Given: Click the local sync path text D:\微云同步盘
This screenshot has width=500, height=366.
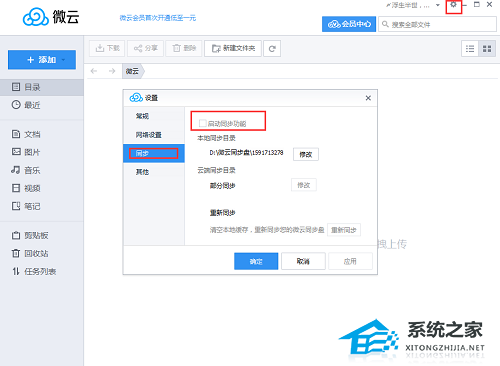Looking at the screenshot, I should pos(246,153).
